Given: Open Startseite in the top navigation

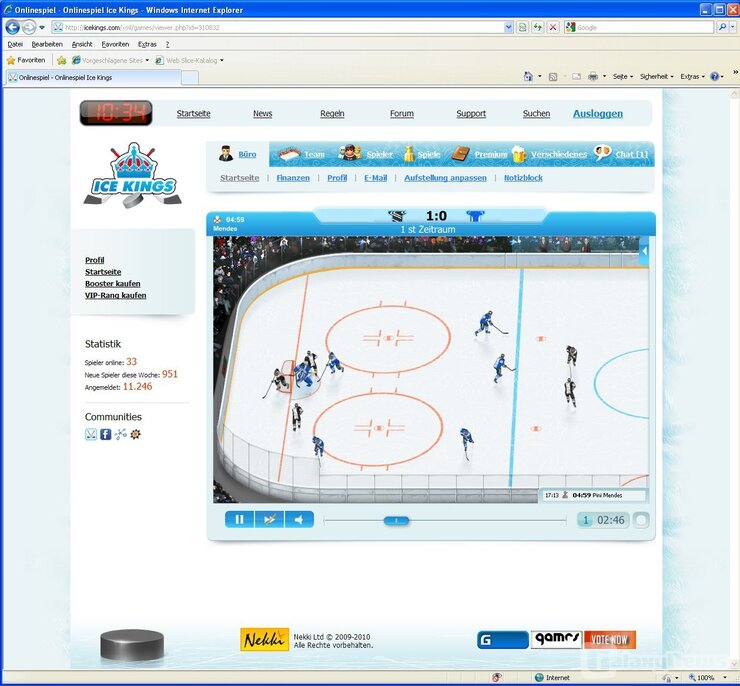Looking at the screenshot, I should [x=193, y=114].
